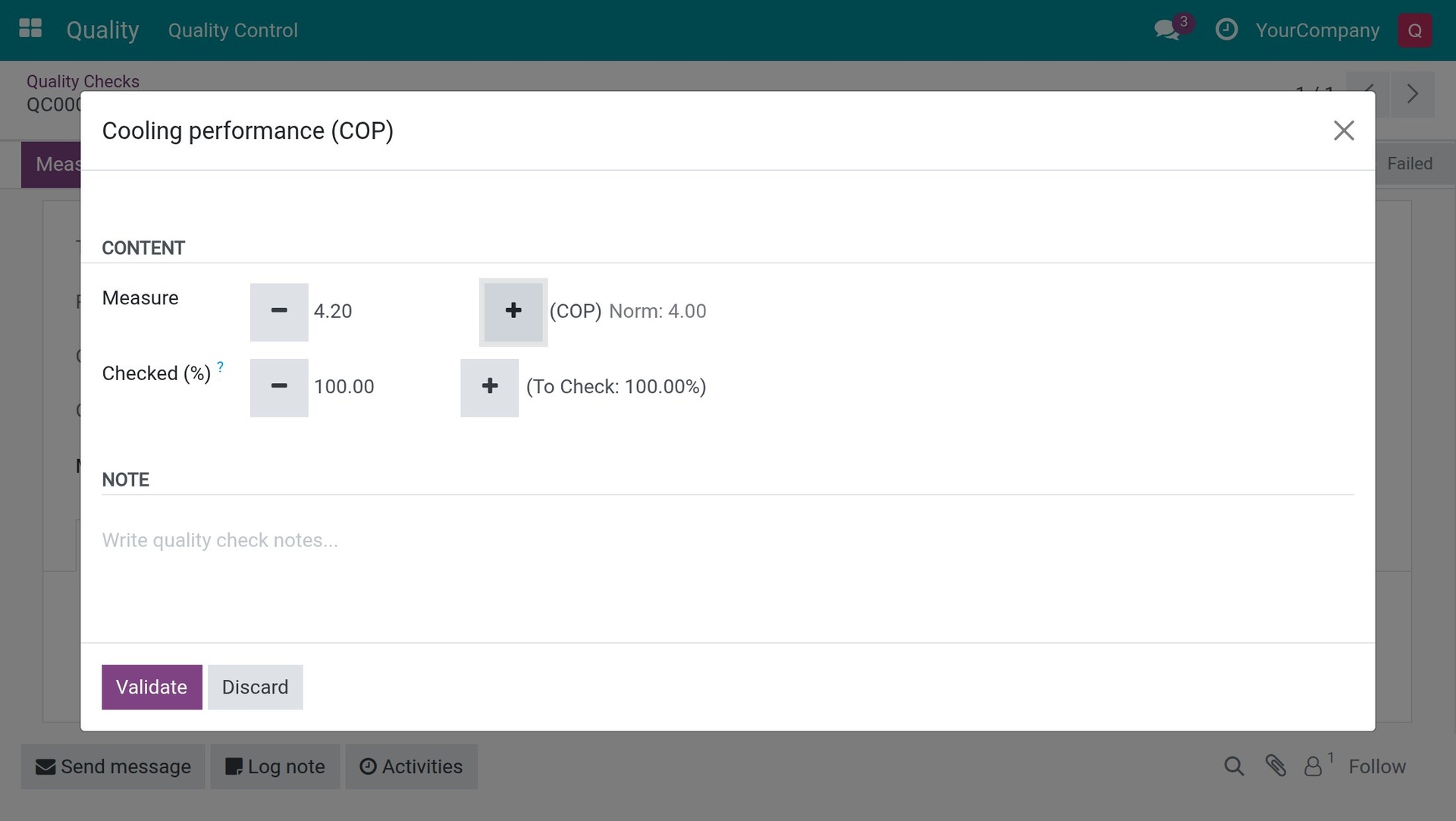Screen dimensions: 1456x821
Task: Go to next record with right chevron
Action: [1412, 94]
